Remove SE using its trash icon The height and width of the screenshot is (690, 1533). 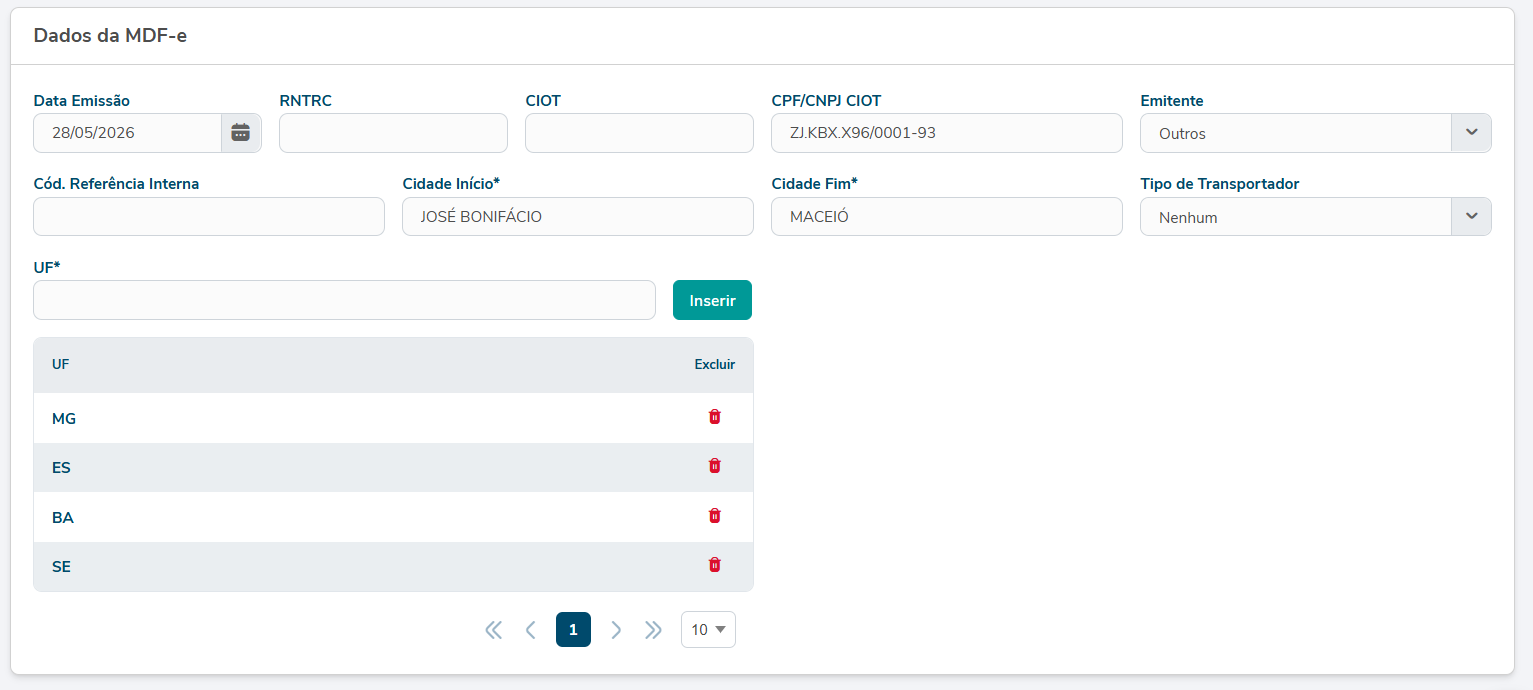tap(714, 565)
